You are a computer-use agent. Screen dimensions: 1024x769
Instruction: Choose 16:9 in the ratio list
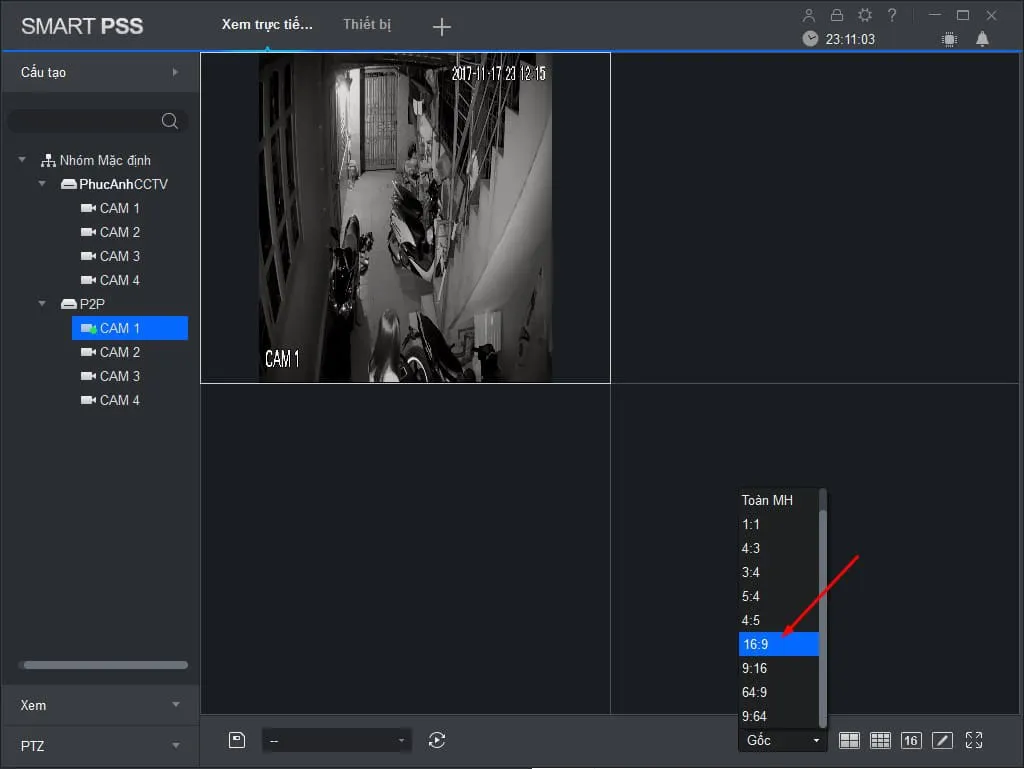pos(778,645)
